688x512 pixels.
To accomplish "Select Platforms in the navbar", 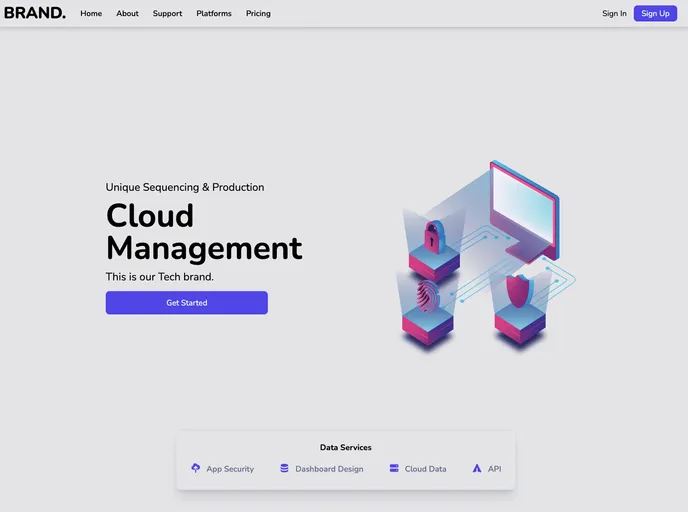I will point(214,14).
